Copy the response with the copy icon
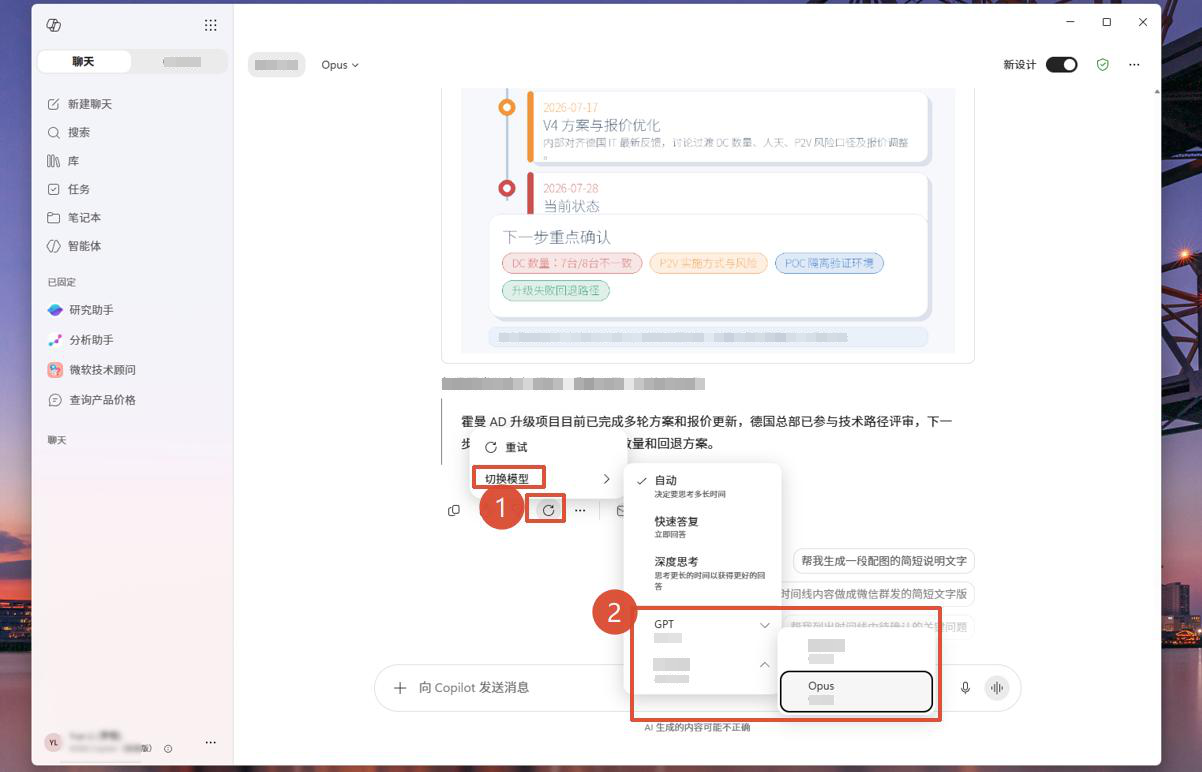 (454, 510)
